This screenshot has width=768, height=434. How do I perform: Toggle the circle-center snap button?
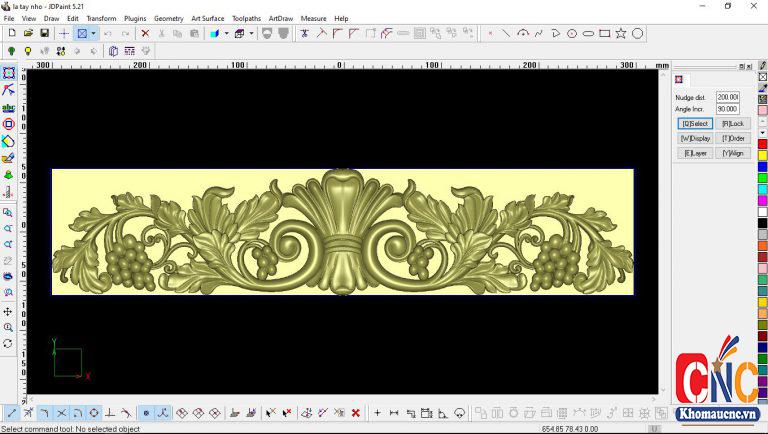click(94, 412)
